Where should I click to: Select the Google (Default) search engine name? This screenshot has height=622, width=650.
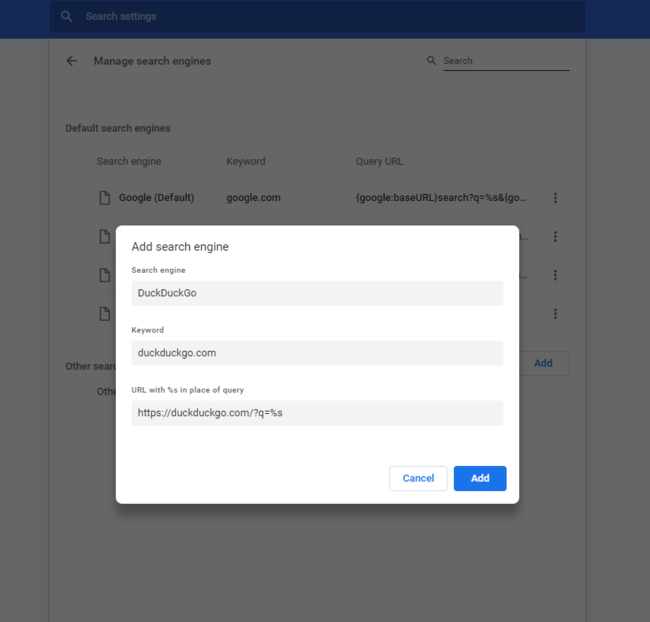(x=156, y=198)
